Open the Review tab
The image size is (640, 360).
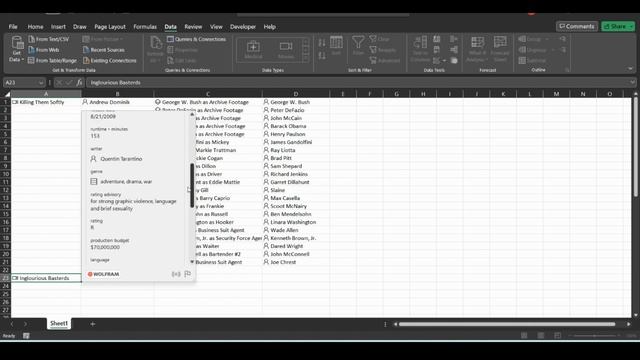(x=193, y=27)
